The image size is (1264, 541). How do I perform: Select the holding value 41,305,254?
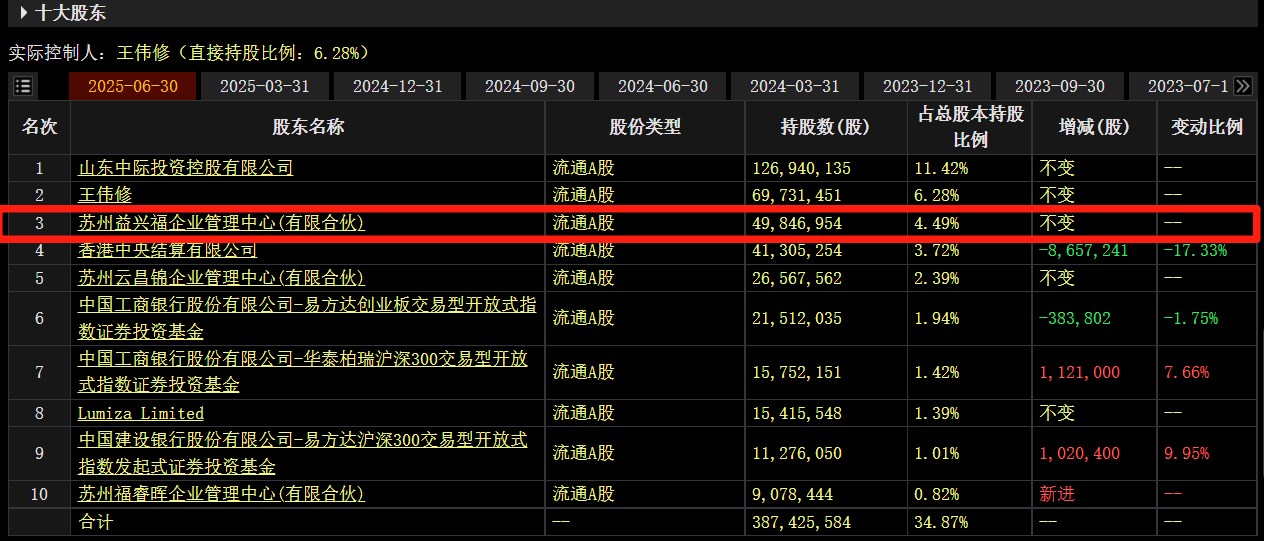point(798,250)
